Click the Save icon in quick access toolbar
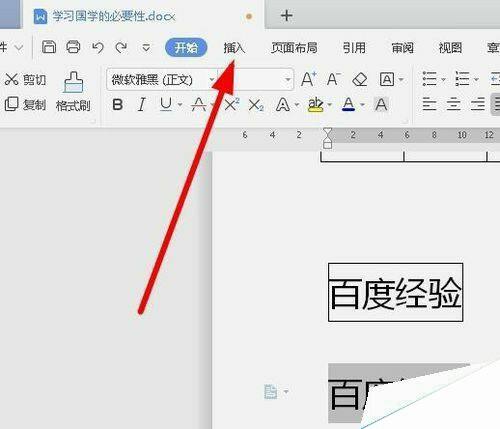500x429 pixels. pyautogui.click(x=49, y=47)
